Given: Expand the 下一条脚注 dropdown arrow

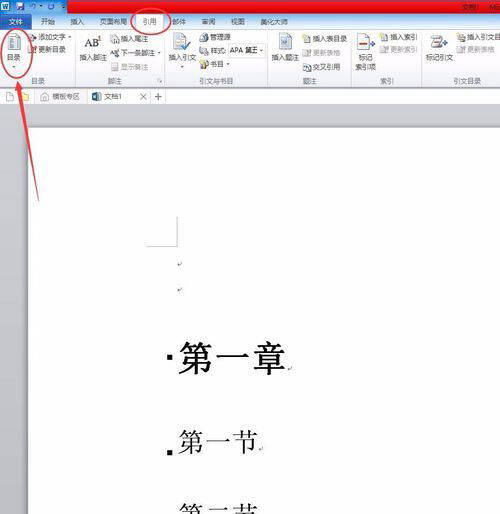Looking at the screenshot, I should (x=159, y=53).
